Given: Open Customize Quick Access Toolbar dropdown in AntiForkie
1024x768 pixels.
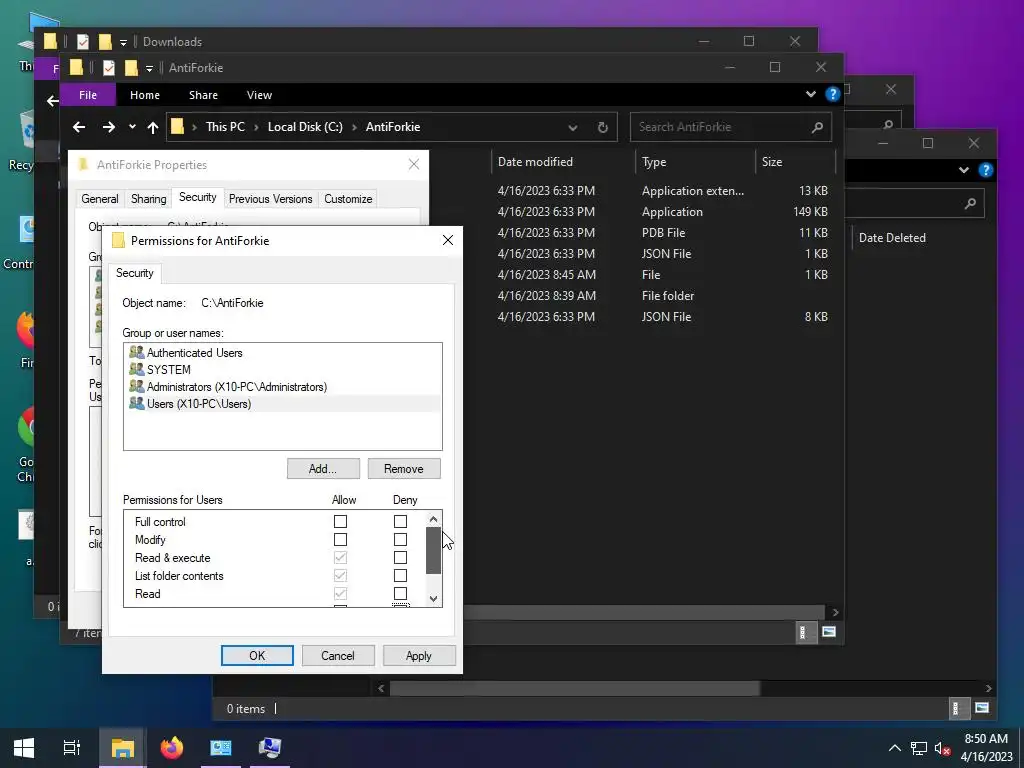Looking at the screenshot, I should (x=150, y=68).
